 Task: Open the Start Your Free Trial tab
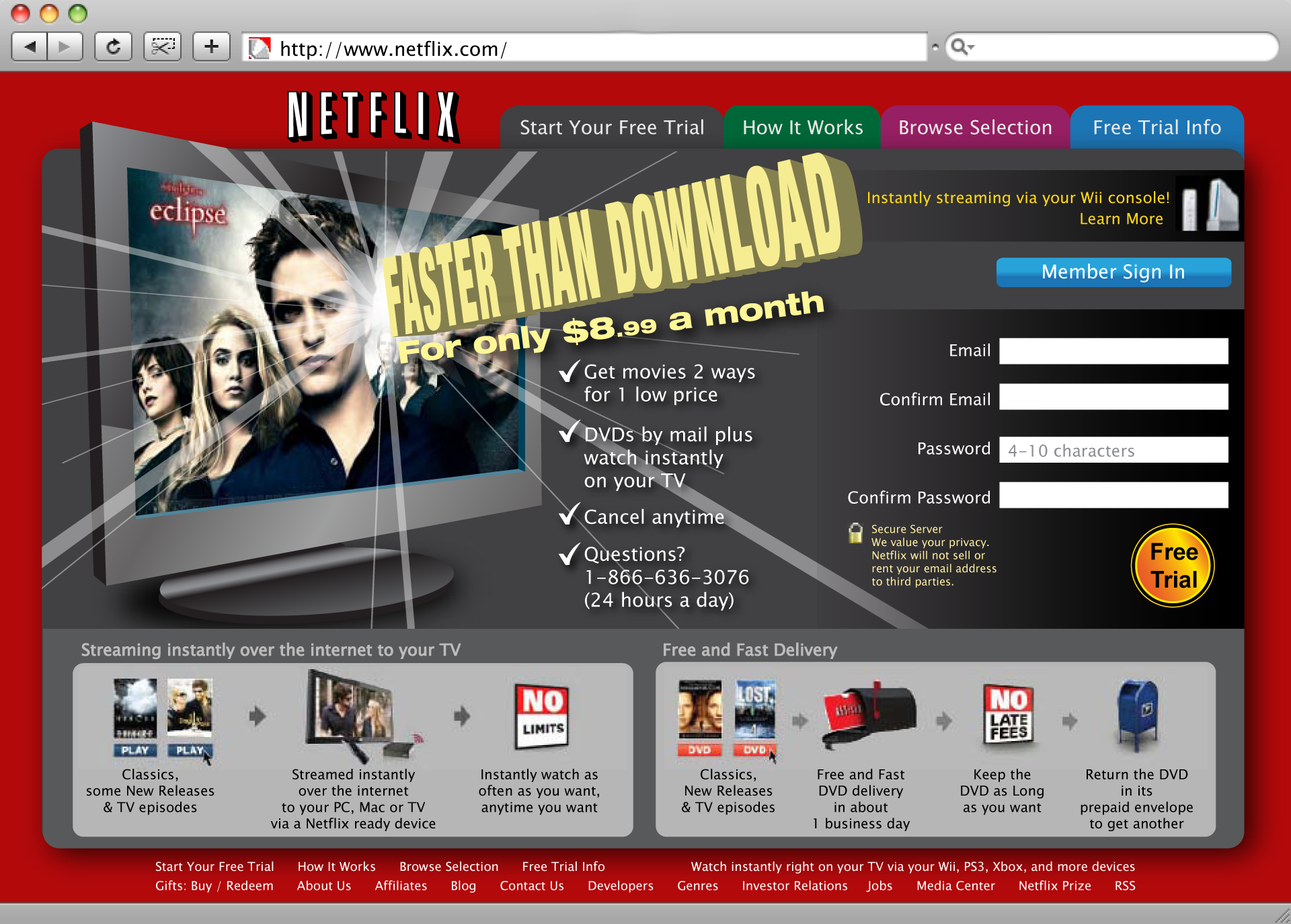coord(611,127)
